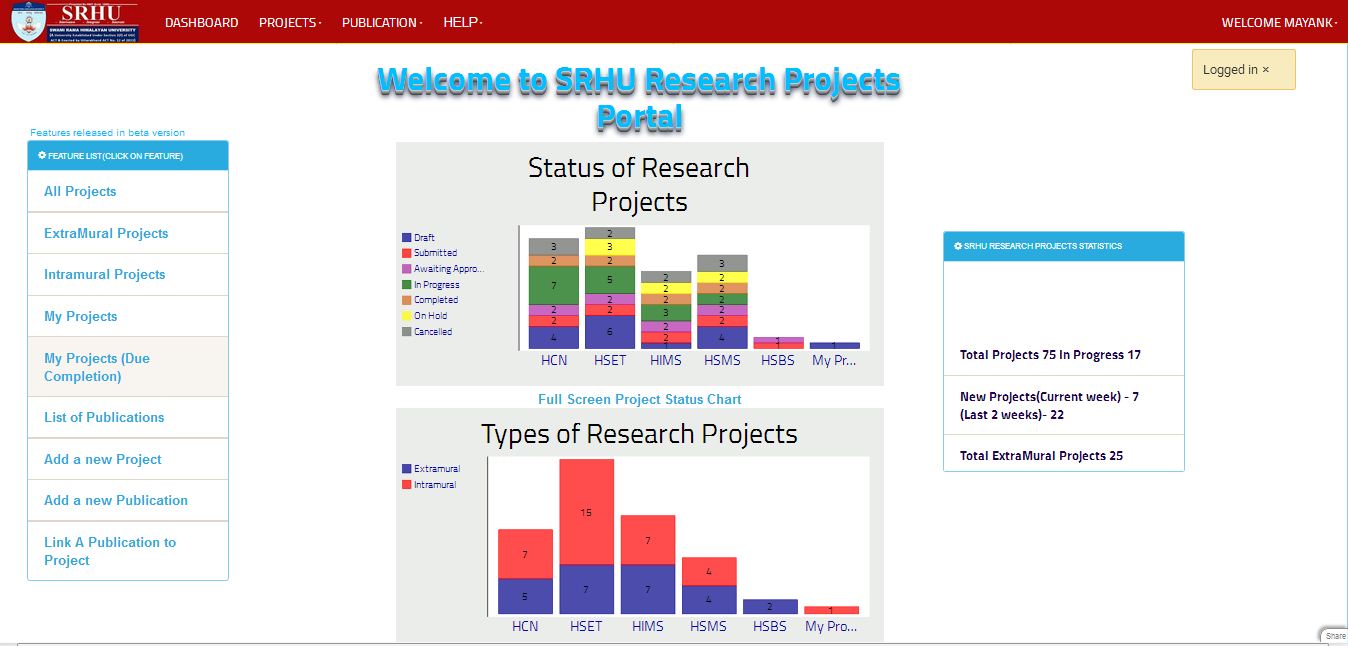Click the On Hold legend swatch
Screen dimensions: 1348x646
pos(406,316)
